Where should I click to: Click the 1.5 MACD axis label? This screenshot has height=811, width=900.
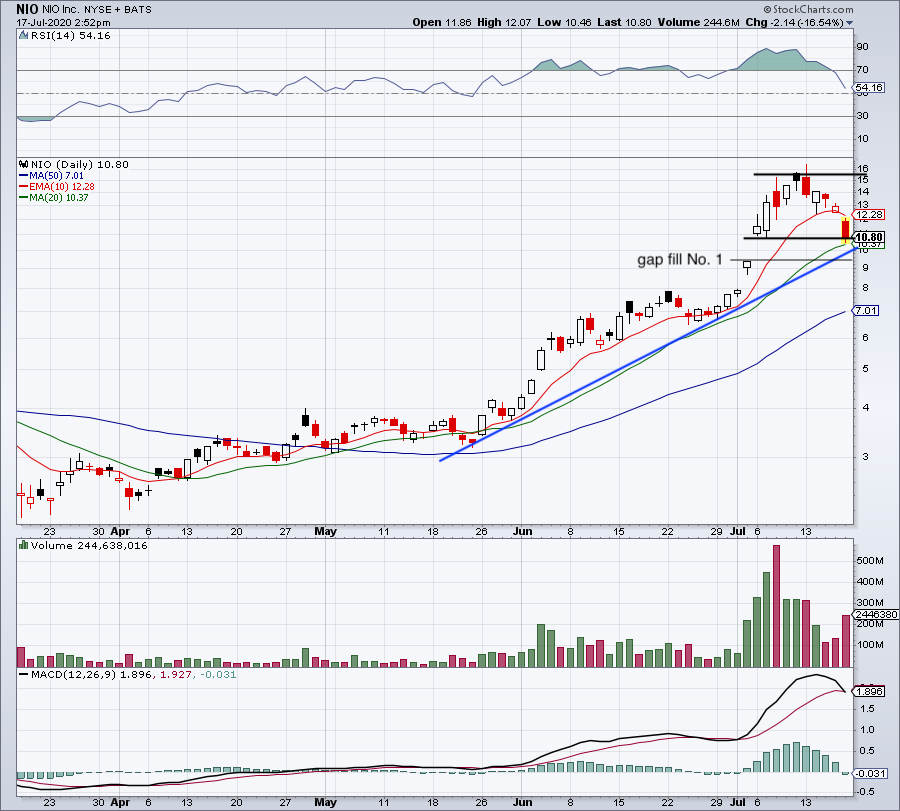click(x=867, y=709)
